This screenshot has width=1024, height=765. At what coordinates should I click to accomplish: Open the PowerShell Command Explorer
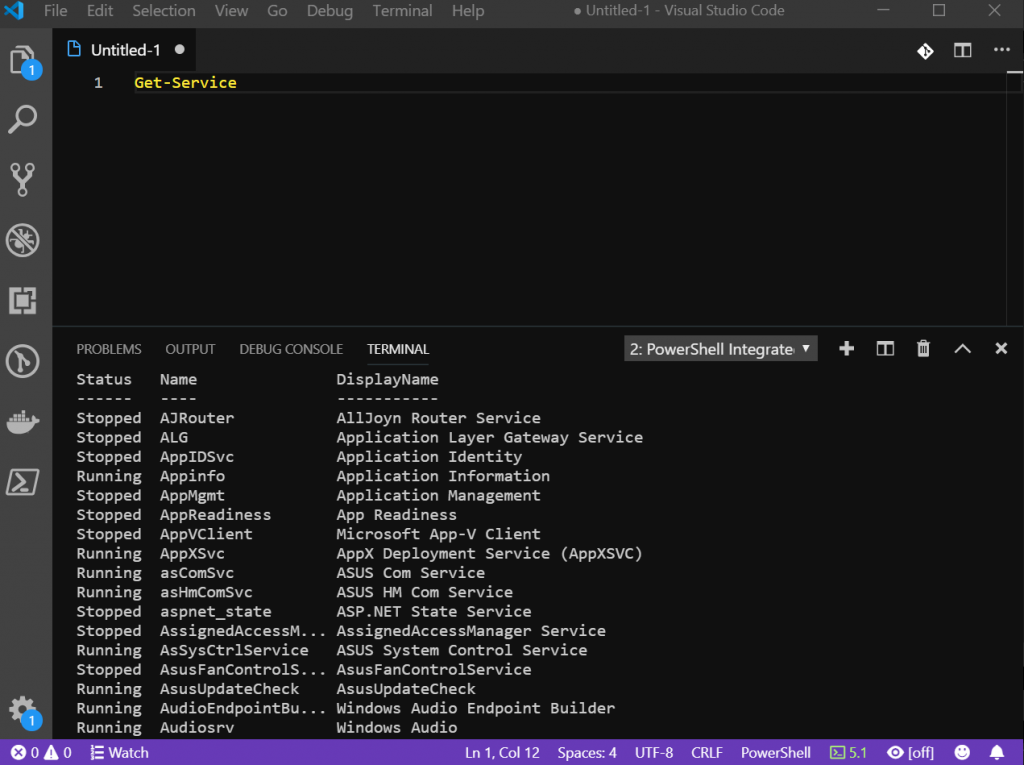click(23, 483)
